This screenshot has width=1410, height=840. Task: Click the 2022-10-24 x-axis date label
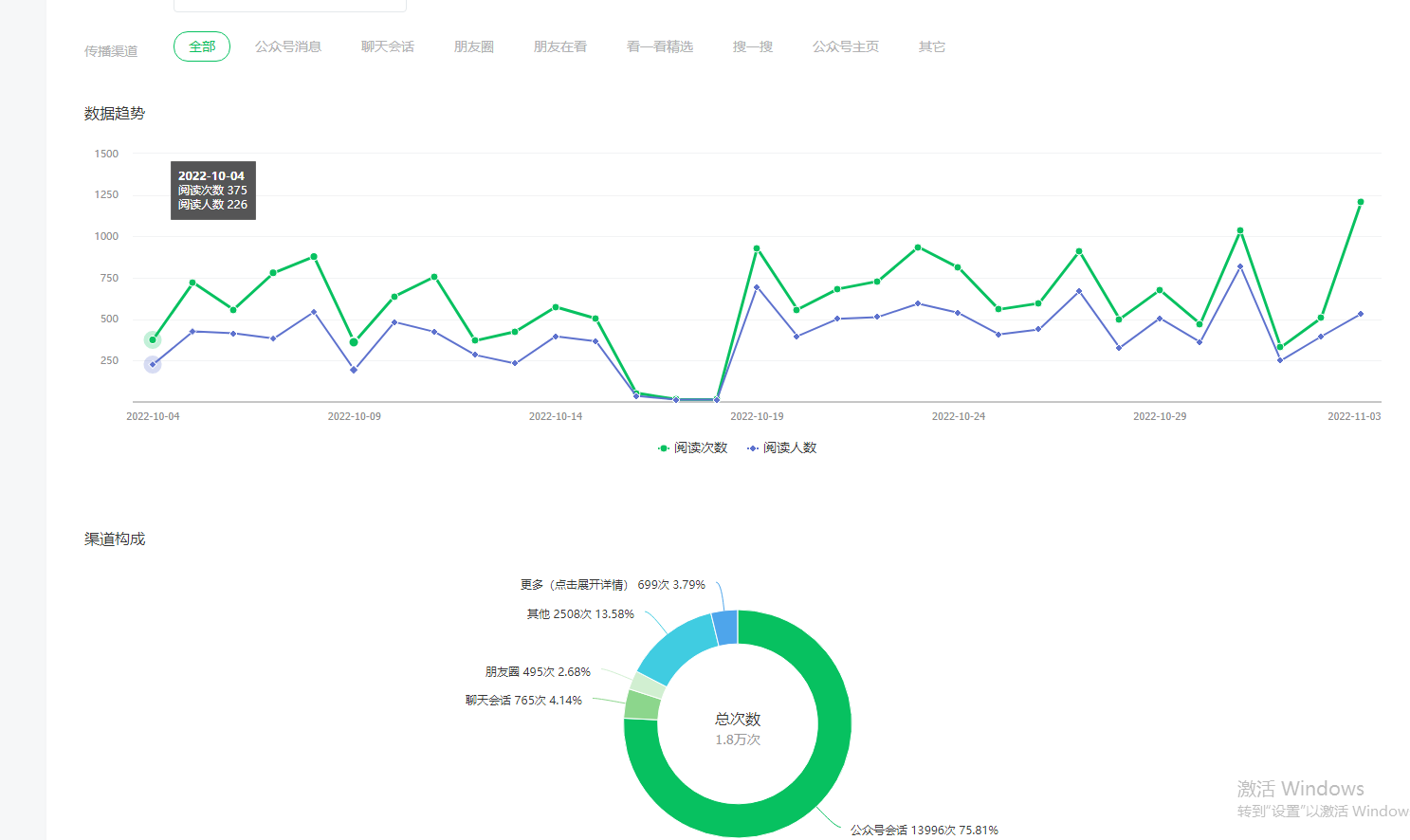(959, 416)
